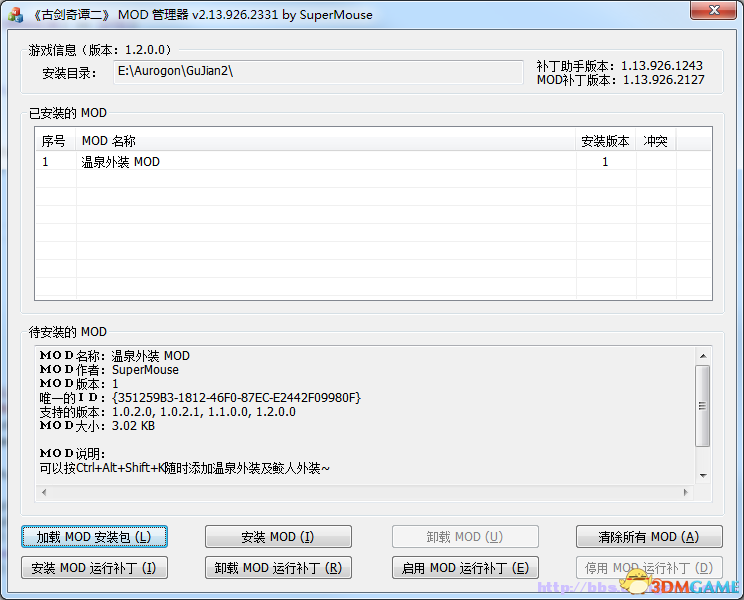Click 卸载 MOD 运行补丁 (R) button
The width and height of the screenshot is (744, 600).
(x=278, y=567)
